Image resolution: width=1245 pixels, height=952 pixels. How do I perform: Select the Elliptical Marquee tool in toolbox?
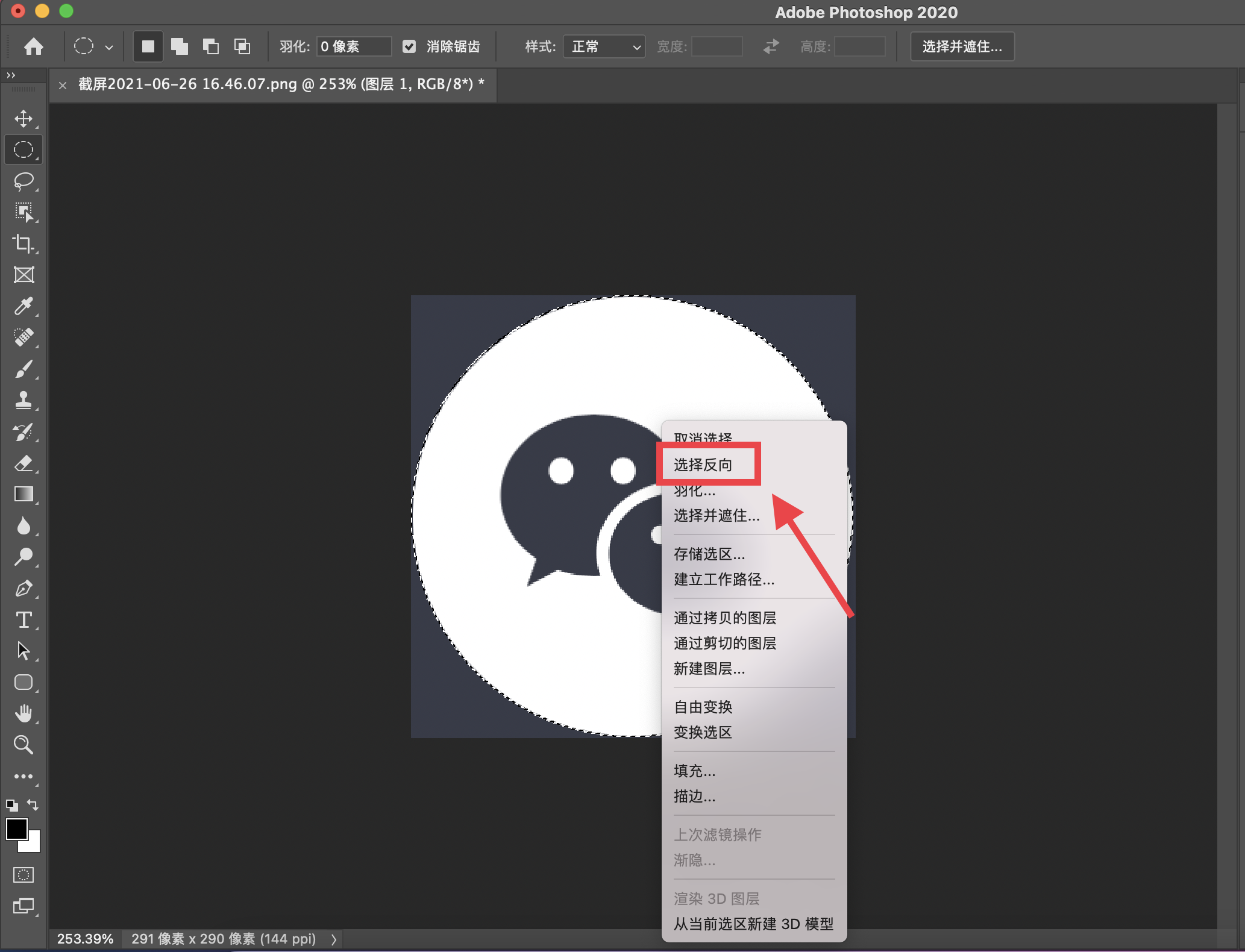pyautogui.click(x=24, y=149)
